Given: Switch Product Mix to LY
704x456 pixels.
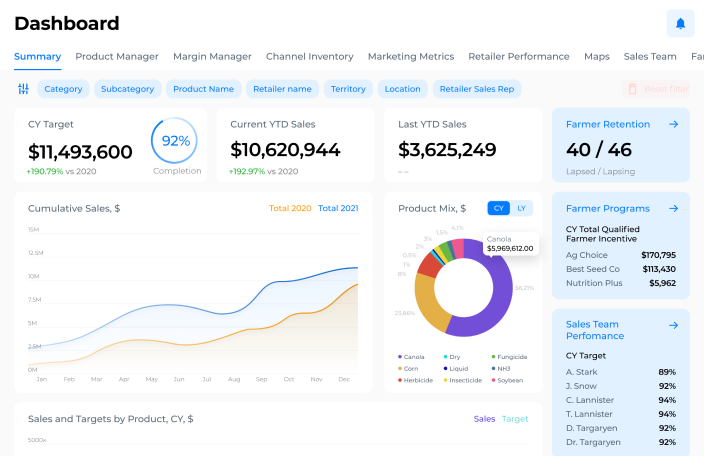Looking at the screenshot, I should click(521, 208).
